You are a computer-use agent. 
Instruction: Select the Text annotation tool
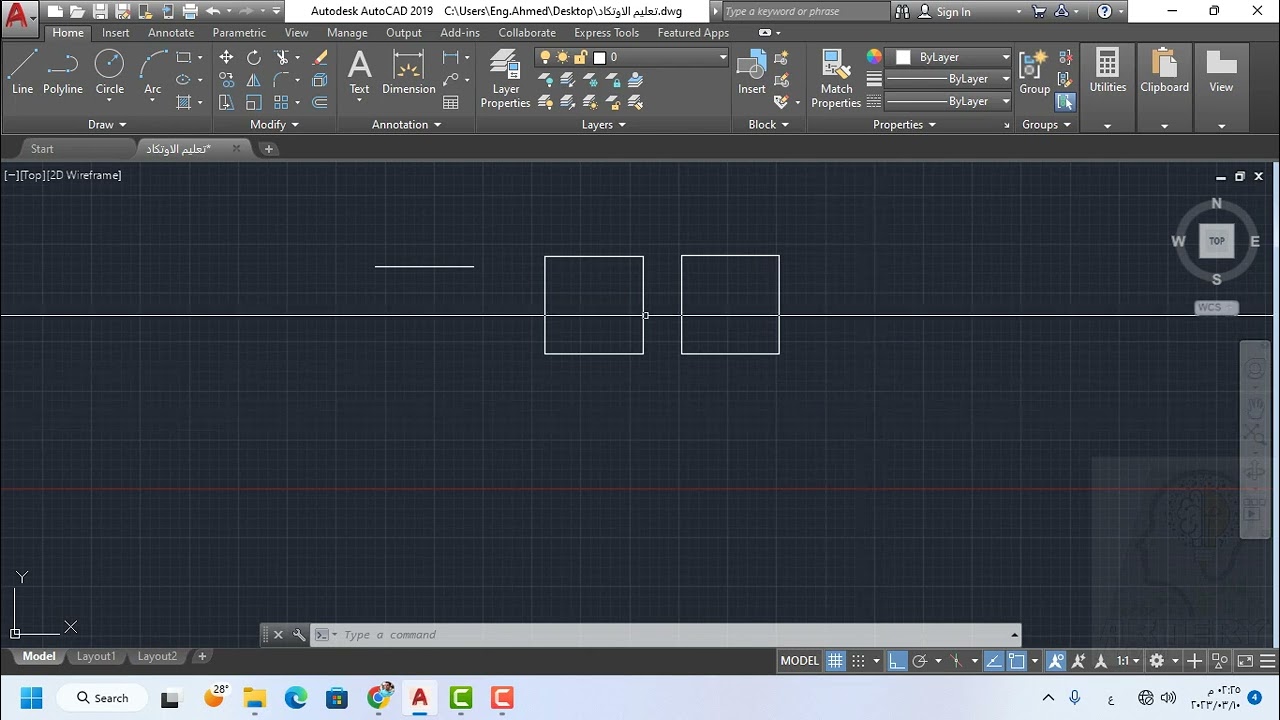(359, 73)
